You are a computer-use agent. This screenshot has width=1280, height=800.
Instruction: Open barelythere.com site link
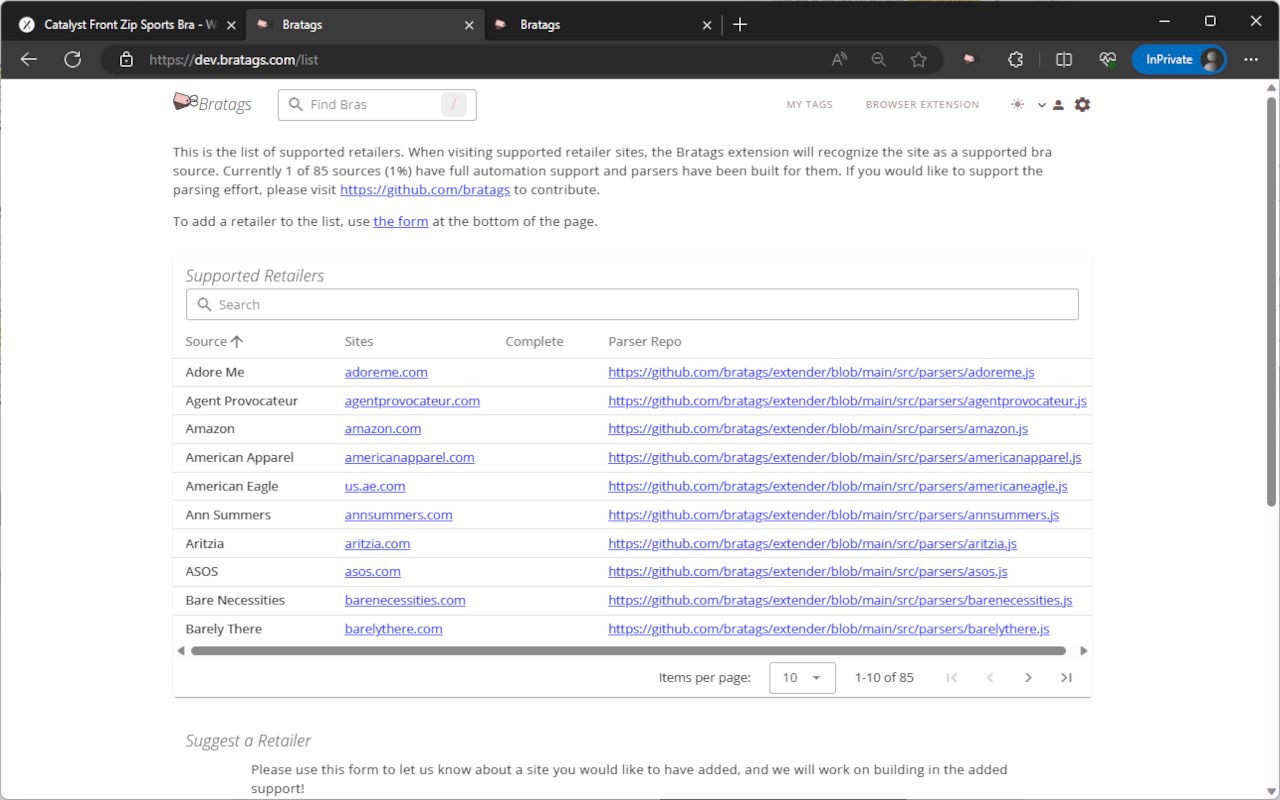click(393, 629)
